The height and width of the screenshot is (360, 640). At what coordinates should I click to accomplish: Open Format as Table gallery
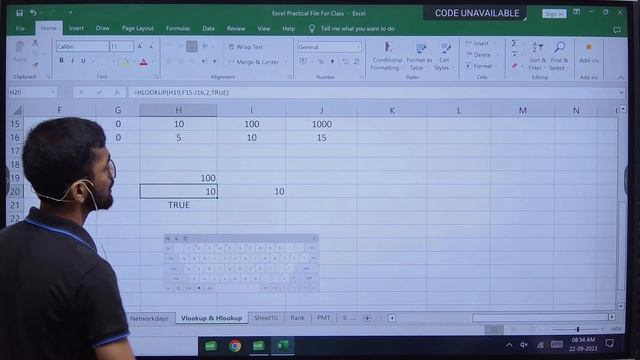pyautogui.click(x=419, y=56)
